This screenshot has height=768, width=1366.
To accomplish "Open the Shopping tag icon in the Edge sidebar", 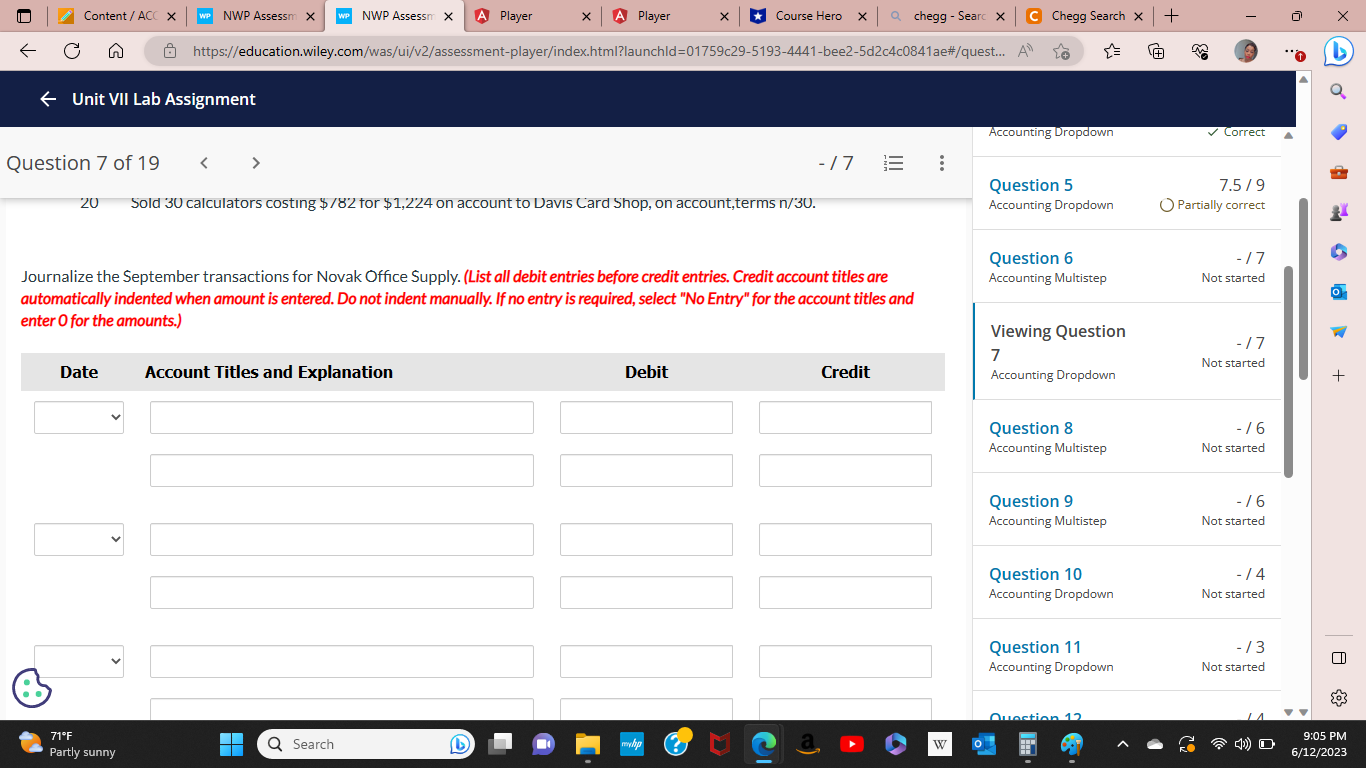I will pos(1340,133).
